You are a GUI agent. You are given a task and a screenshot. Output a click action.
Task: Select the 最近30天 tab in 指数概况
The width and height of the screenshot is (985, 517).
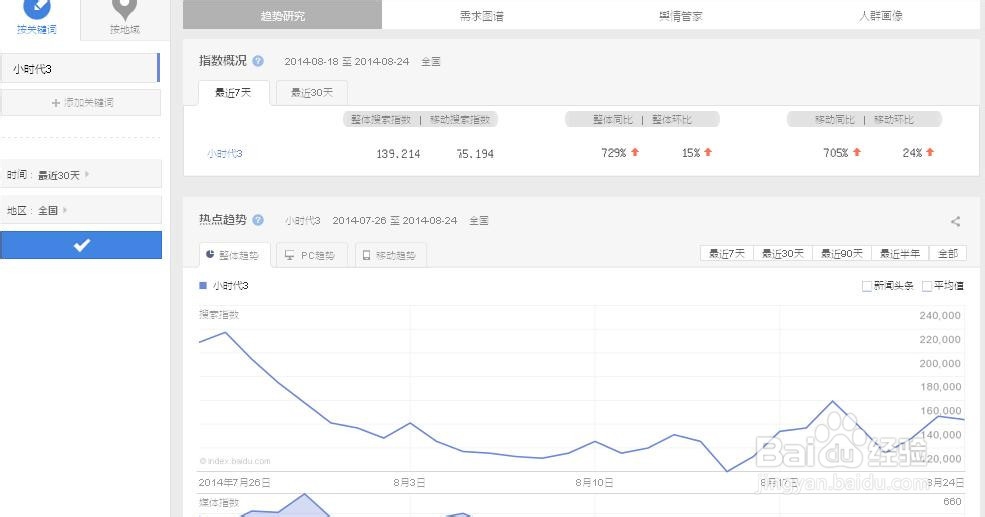[312, 92]
